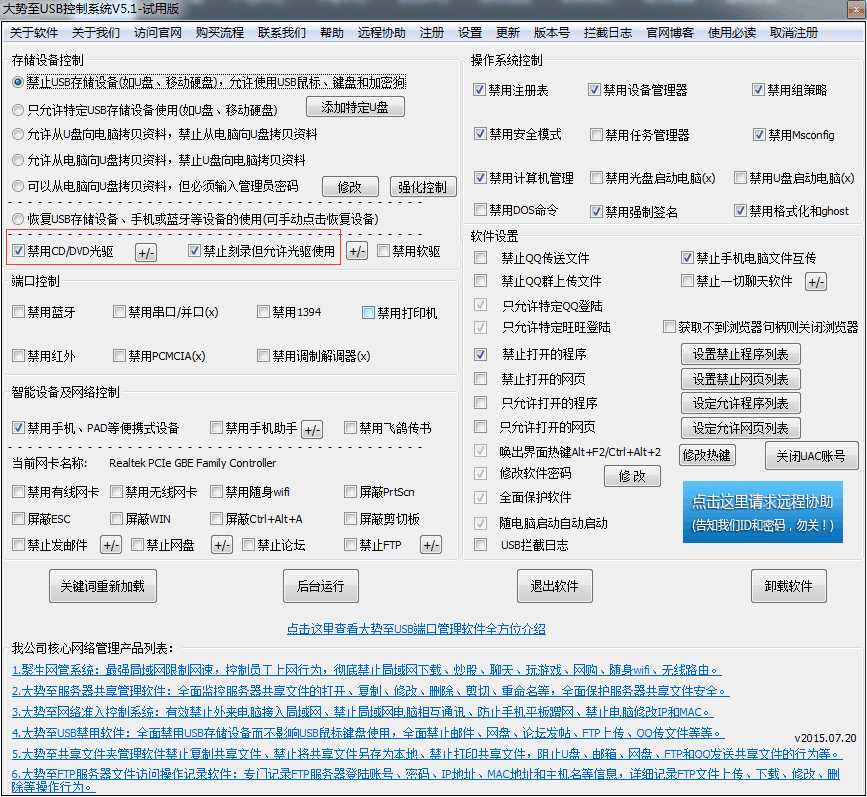This screenshot has height=797, width=867.
Task: Enable the 禁用注册表 checkbox
Action: click(479, 89)
